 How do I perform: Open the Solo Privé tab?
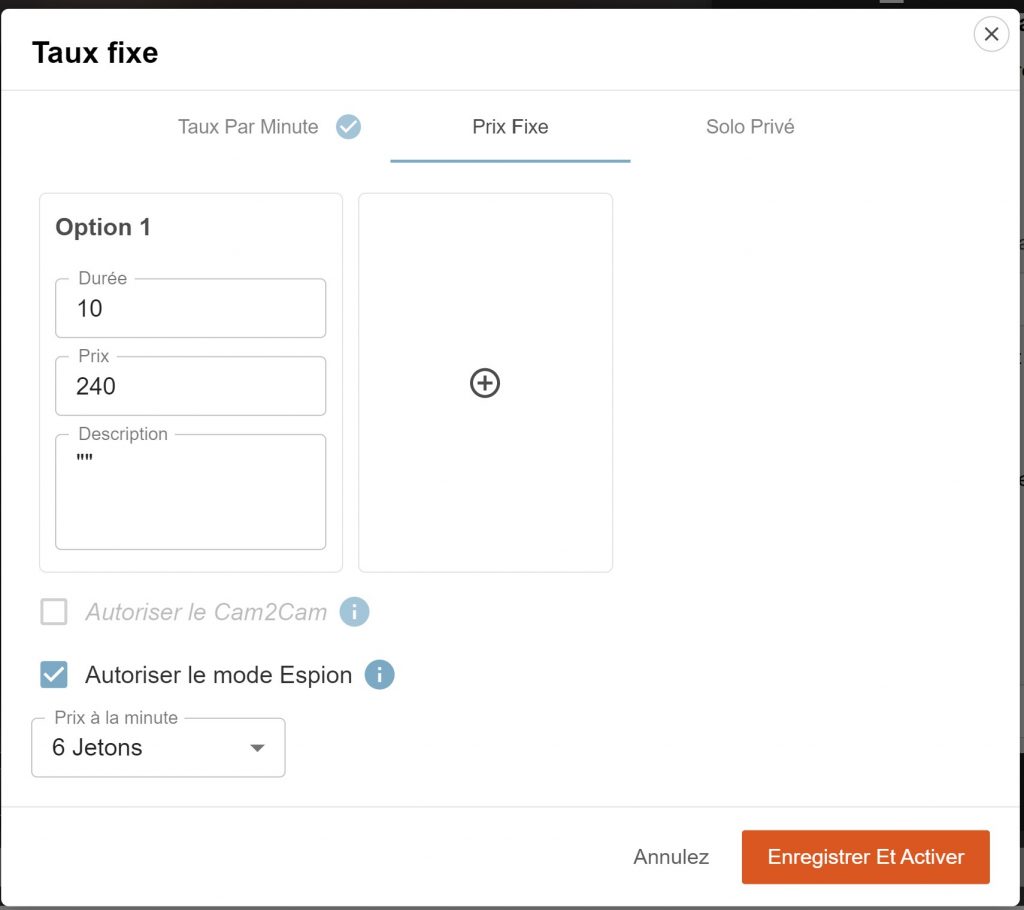[x=750, y=127]
